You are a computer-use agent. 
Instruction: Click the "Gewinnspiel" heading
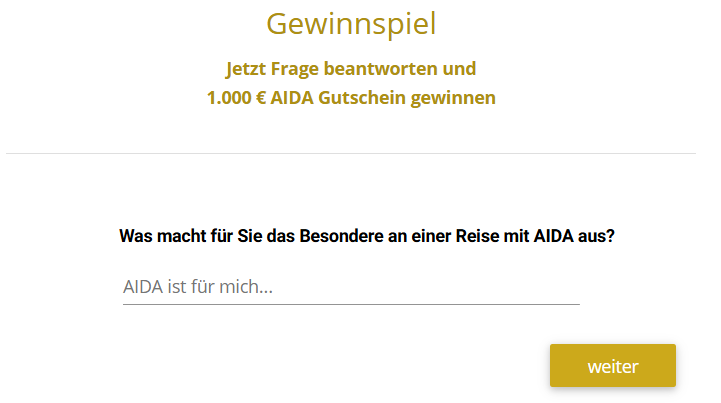pos(351,23)
